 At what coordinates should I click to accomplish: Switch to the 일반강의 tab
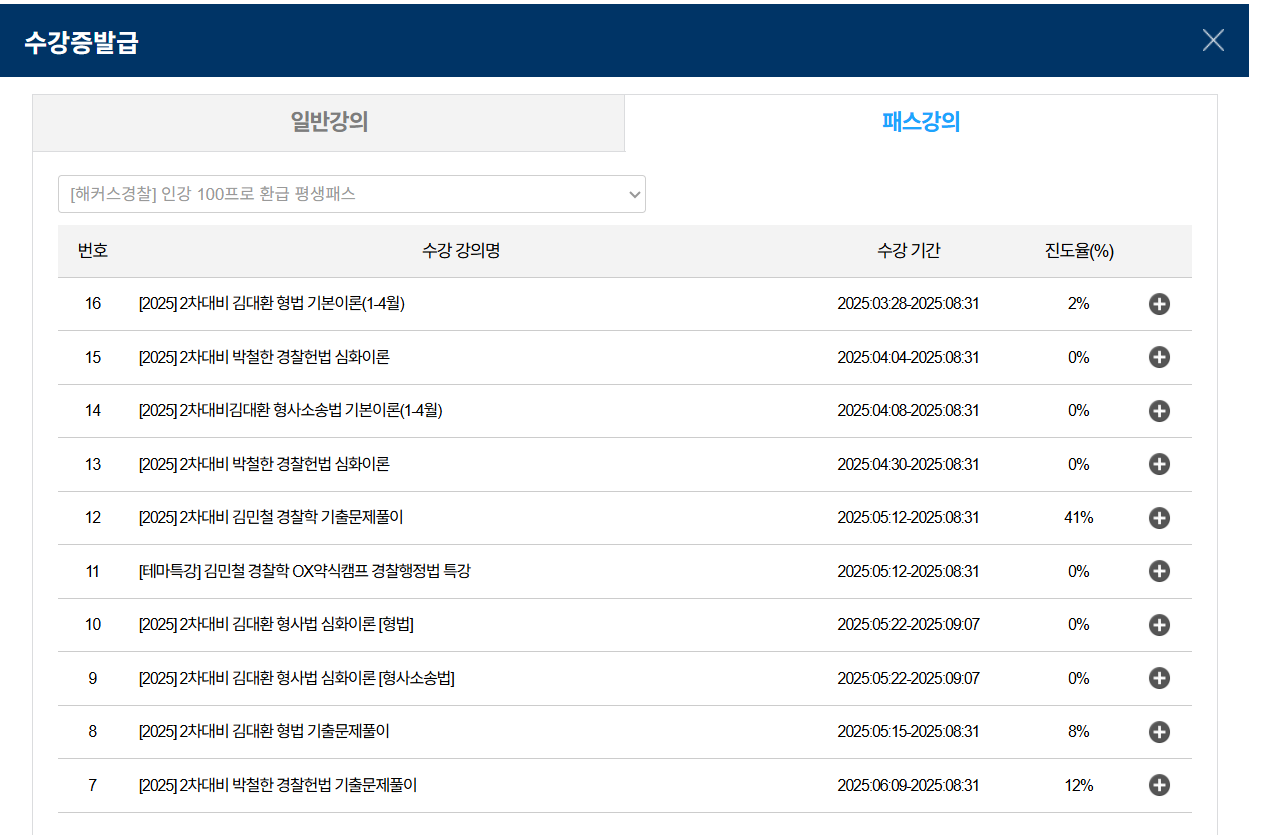329,123
